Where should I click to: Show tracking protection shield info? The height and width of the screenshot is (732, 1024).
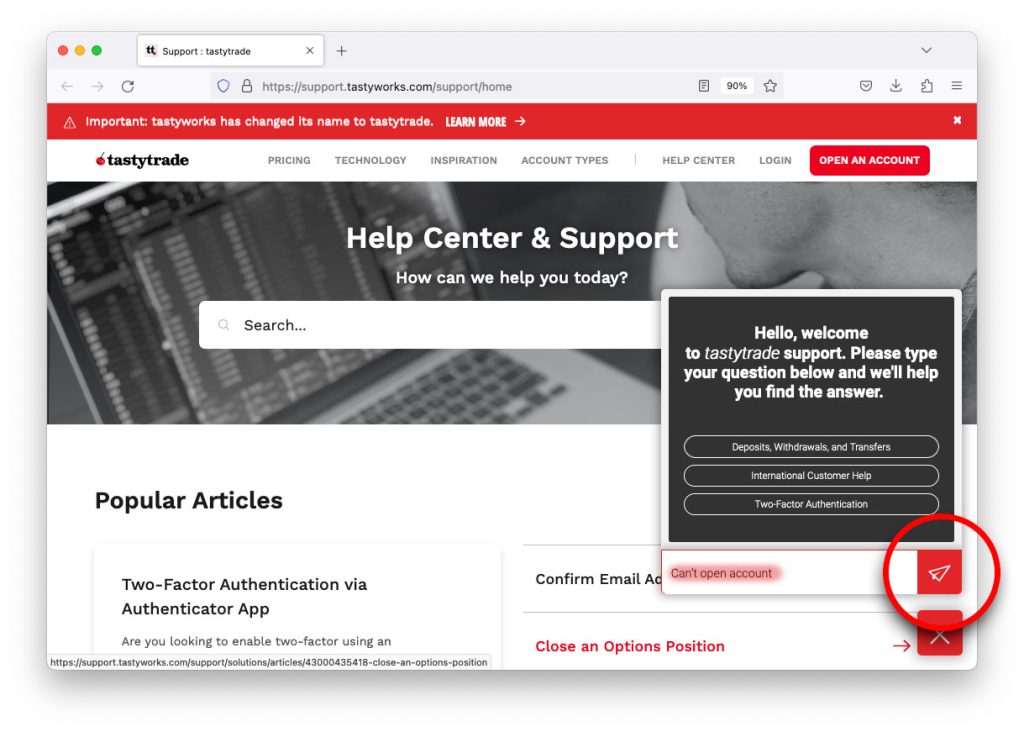pos(223,86)
